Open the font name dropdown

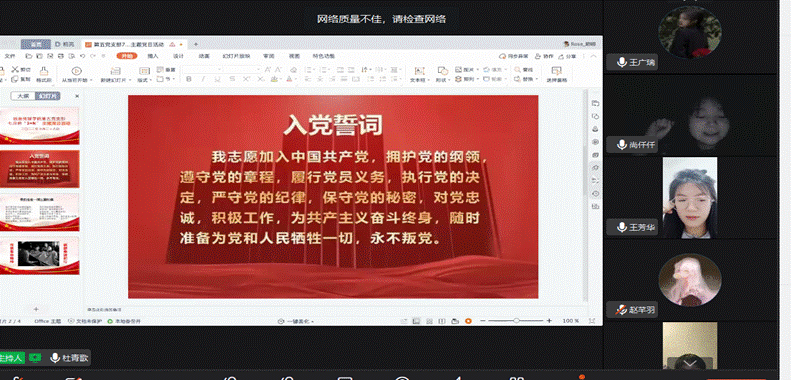(203, 69)
